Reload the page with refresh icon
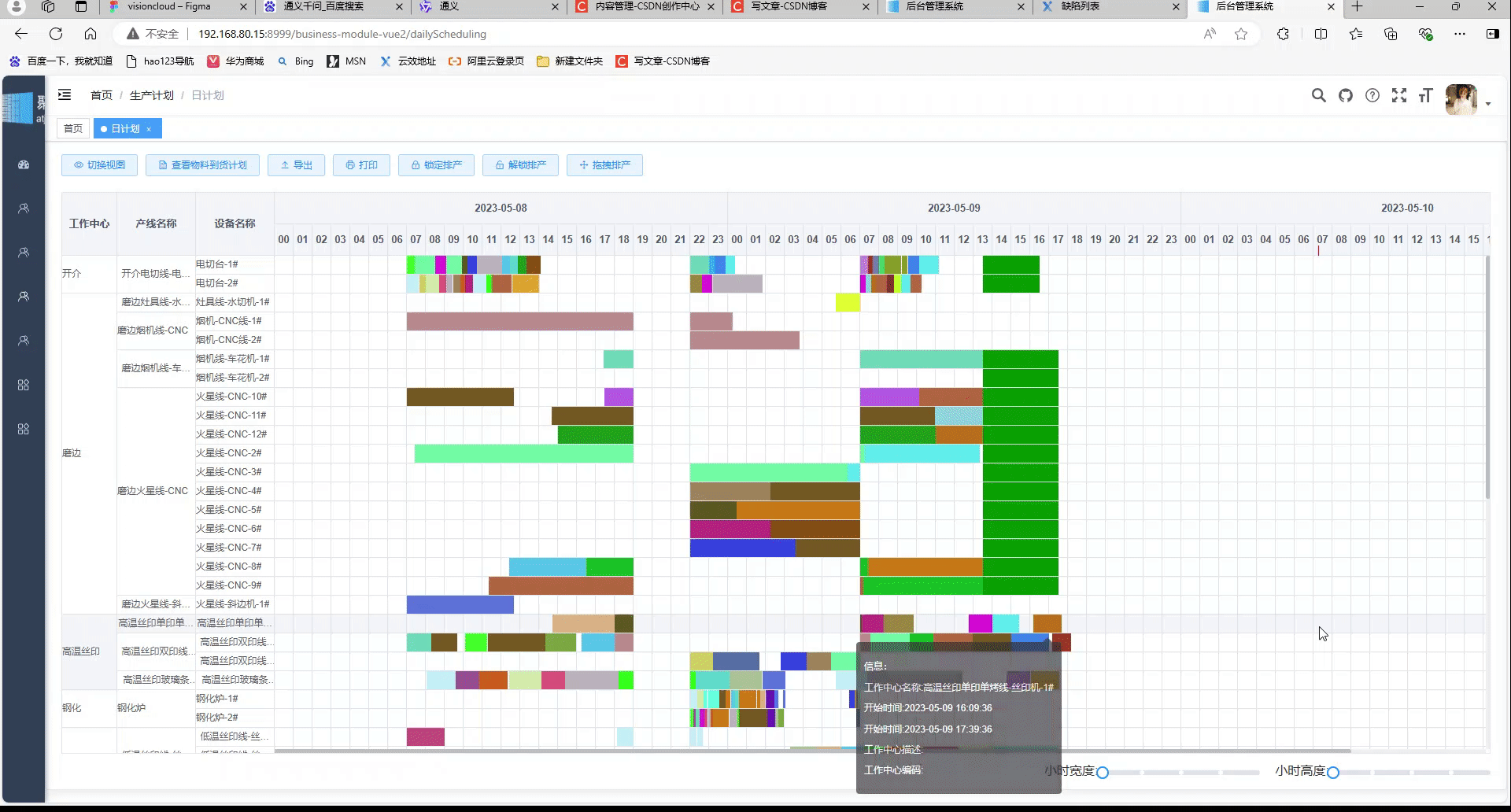1511x812 pixels. click(x=56, y=34)
